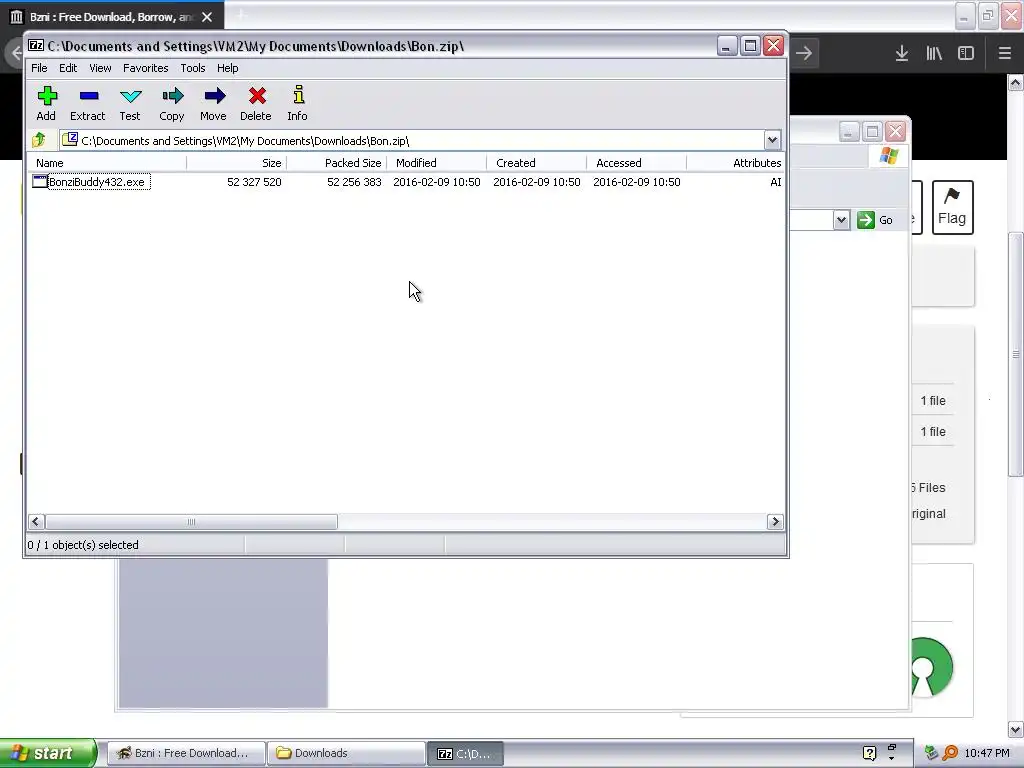The width and height of the screenshot is (1024, 768).
Task: Click Firefox forward arrow button
Action: coord(804,54)
